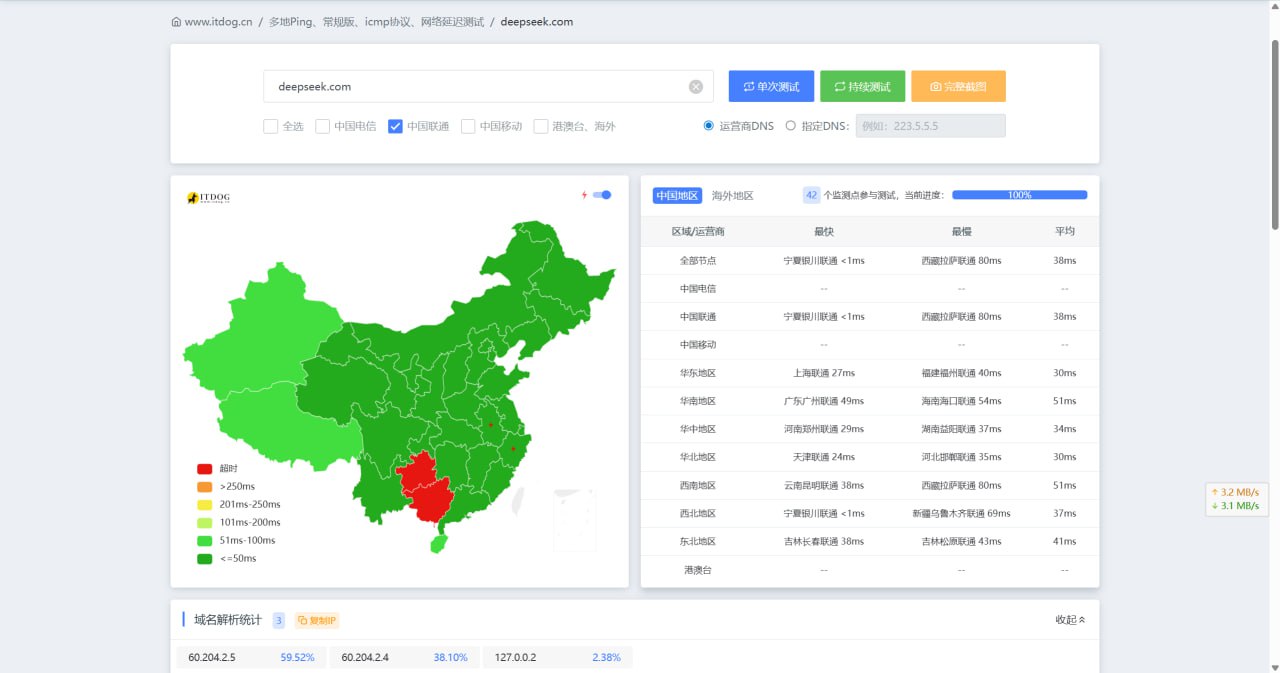Click the 最快 column header
This screenshot has width=1280, height=673.
tap(824, 232)
